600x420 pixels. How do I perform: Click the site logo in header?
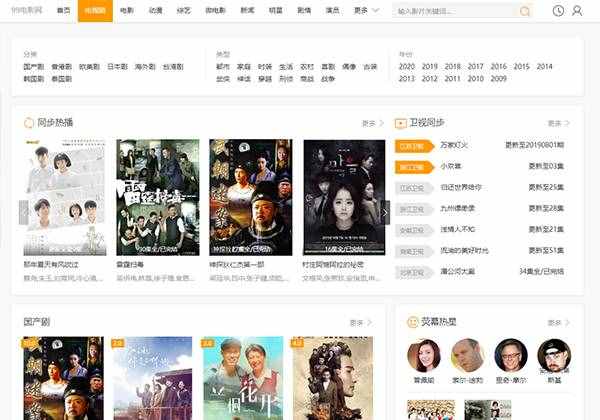pyautogui.click(x=27, y=10)
